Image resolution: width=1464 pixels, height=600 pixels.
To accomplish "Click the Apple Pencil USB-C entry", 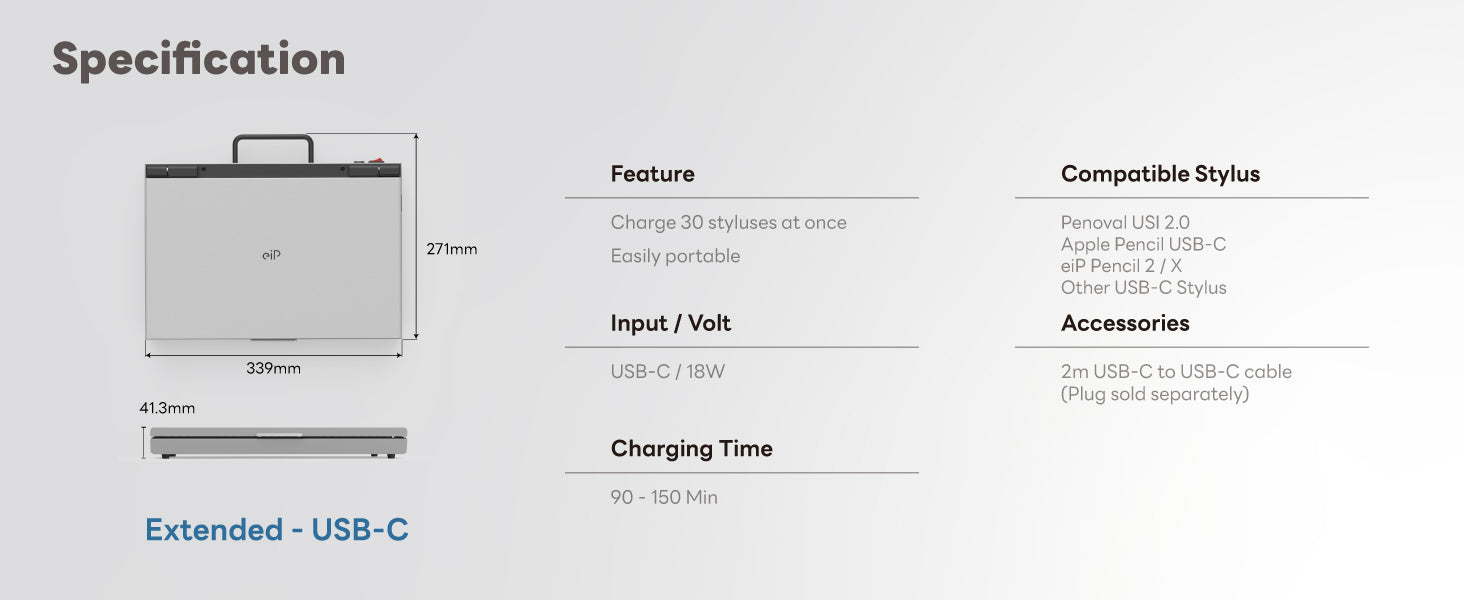I will click(1143, 244).
